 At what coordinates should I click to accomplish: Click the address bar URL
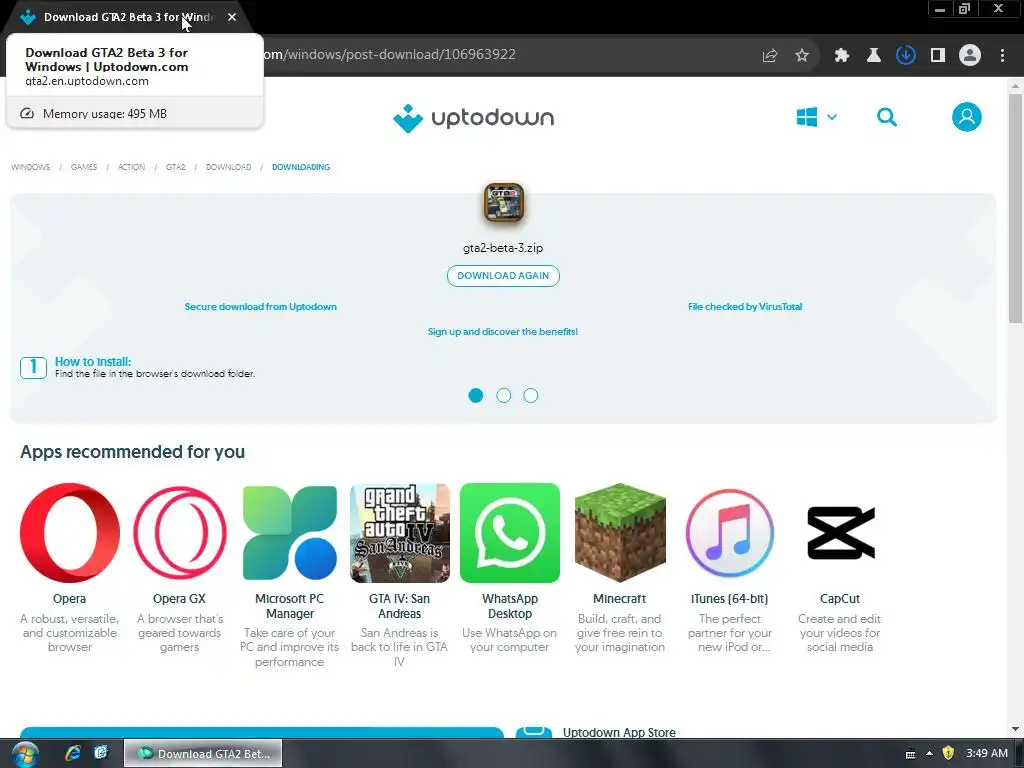click(390, 54)
